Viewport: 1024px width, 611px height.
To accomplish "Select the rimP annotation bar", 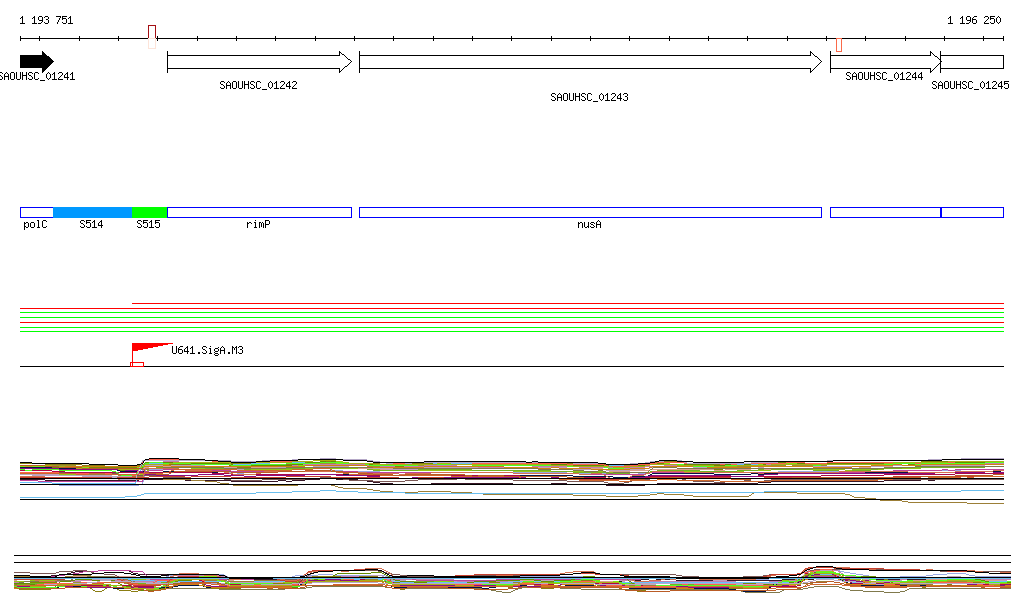I will tap(259, 212).
